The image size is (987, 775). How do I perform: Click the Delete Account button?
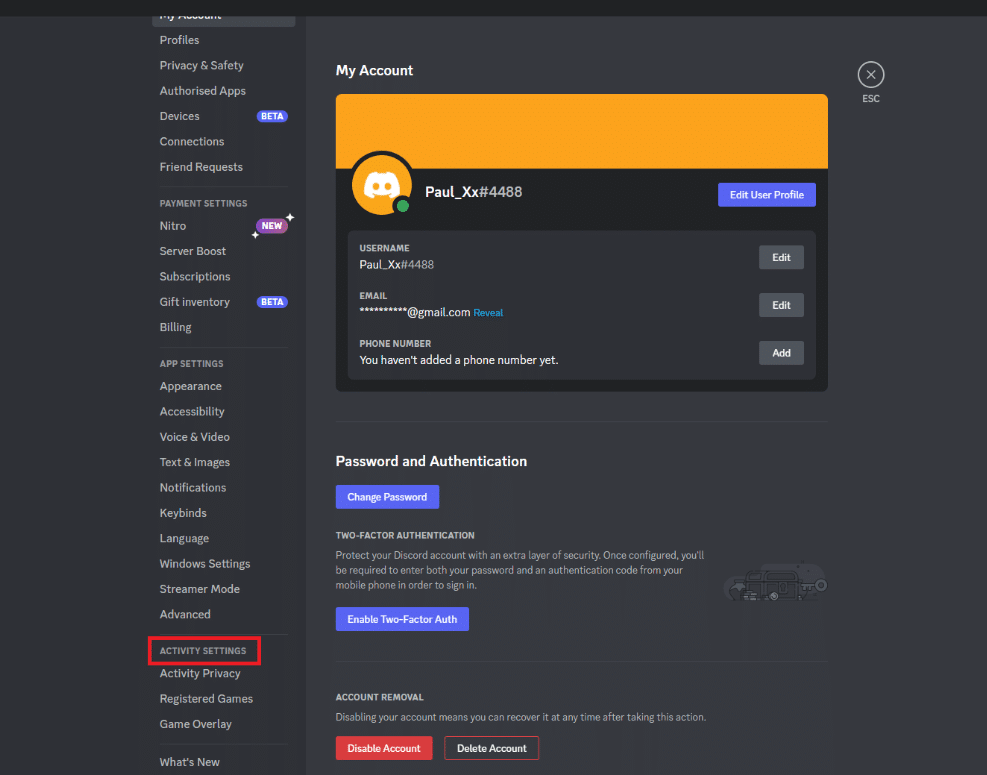point(492,748)
